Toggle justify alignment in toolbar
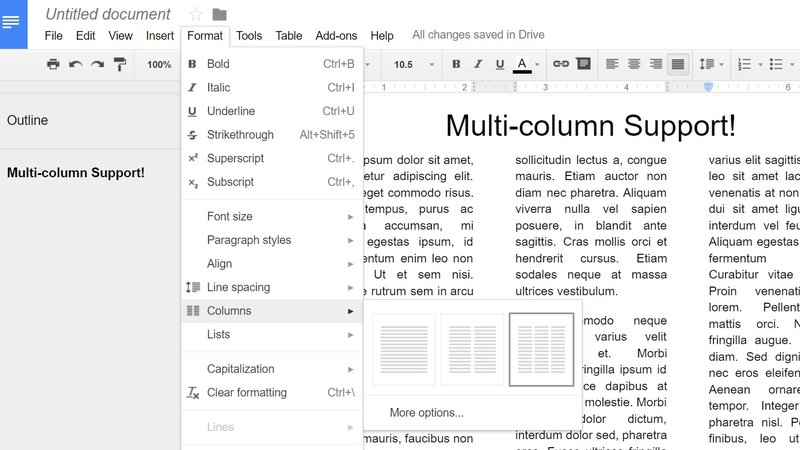Screen dimensions: 800x450 (x=678, y=64)
